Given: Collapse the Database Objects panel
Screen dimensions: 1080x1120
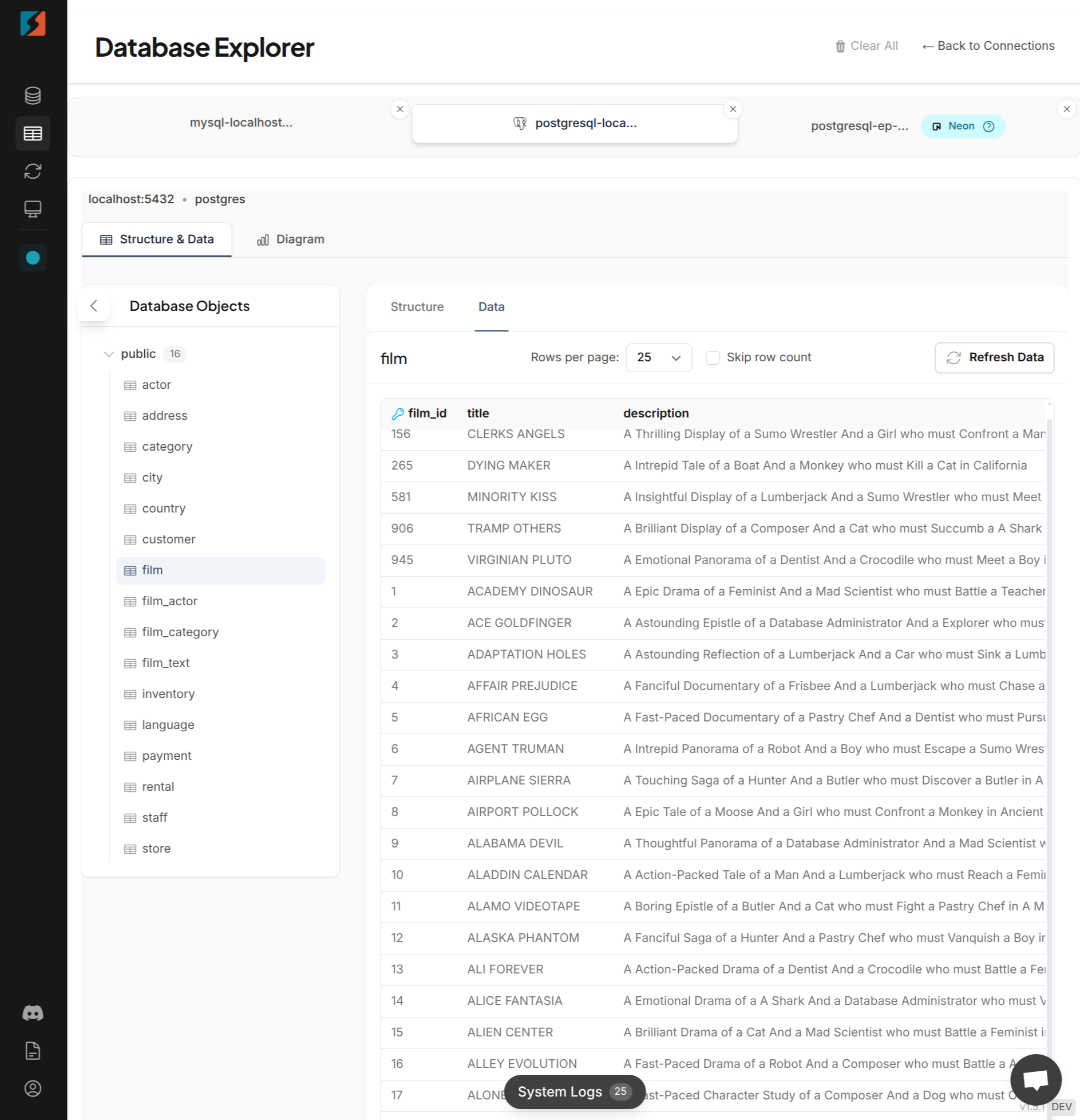Looking at the screenshot, I should point(93,306).
